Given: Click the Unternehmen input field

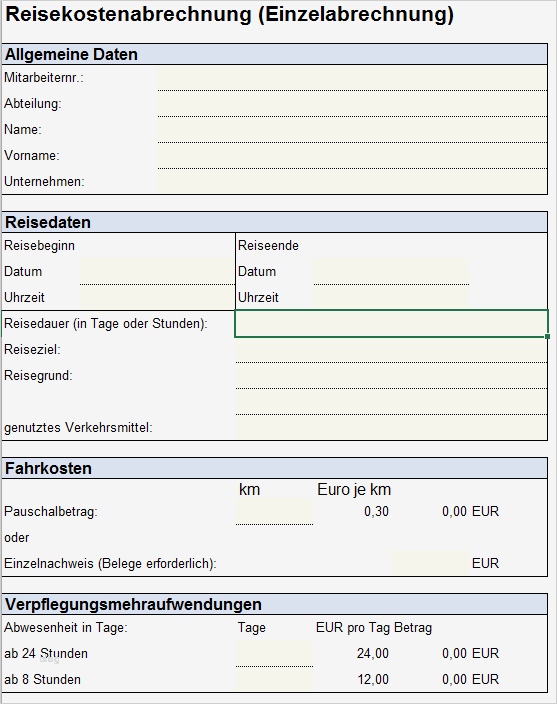Looking at the screenshot, I should pyautogui.click(x=352, y=181).
